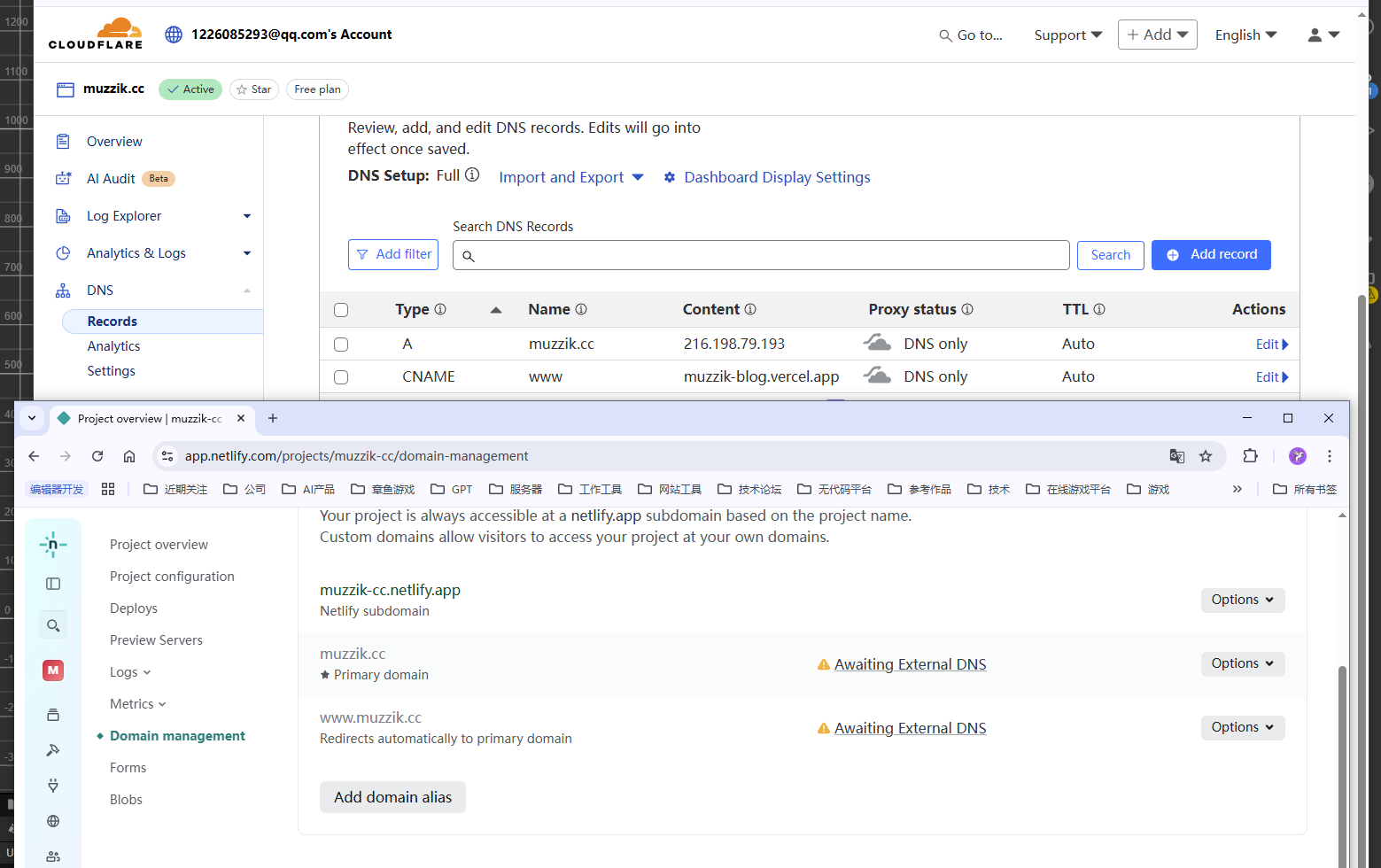Viewport: 1381px width, 868px height.
Task: Click the Netlify domains globe icon
Action: 53,821
